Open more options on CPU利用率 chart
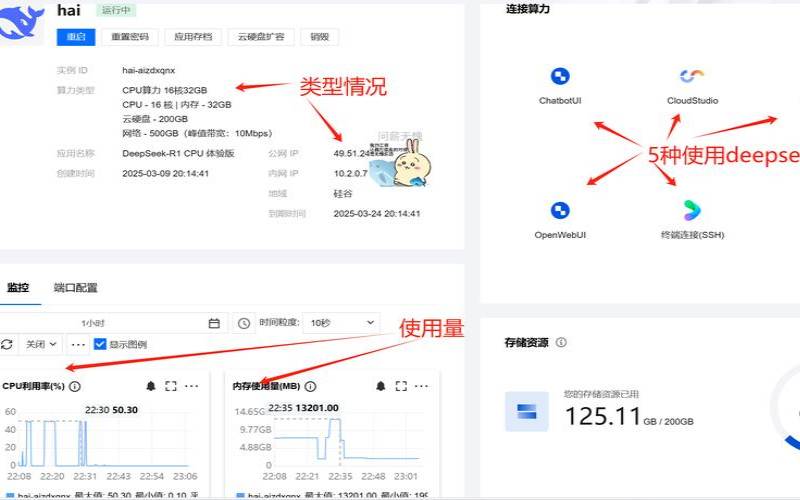The height and width of the screenshot is (500, 800). tap(191, 386)
